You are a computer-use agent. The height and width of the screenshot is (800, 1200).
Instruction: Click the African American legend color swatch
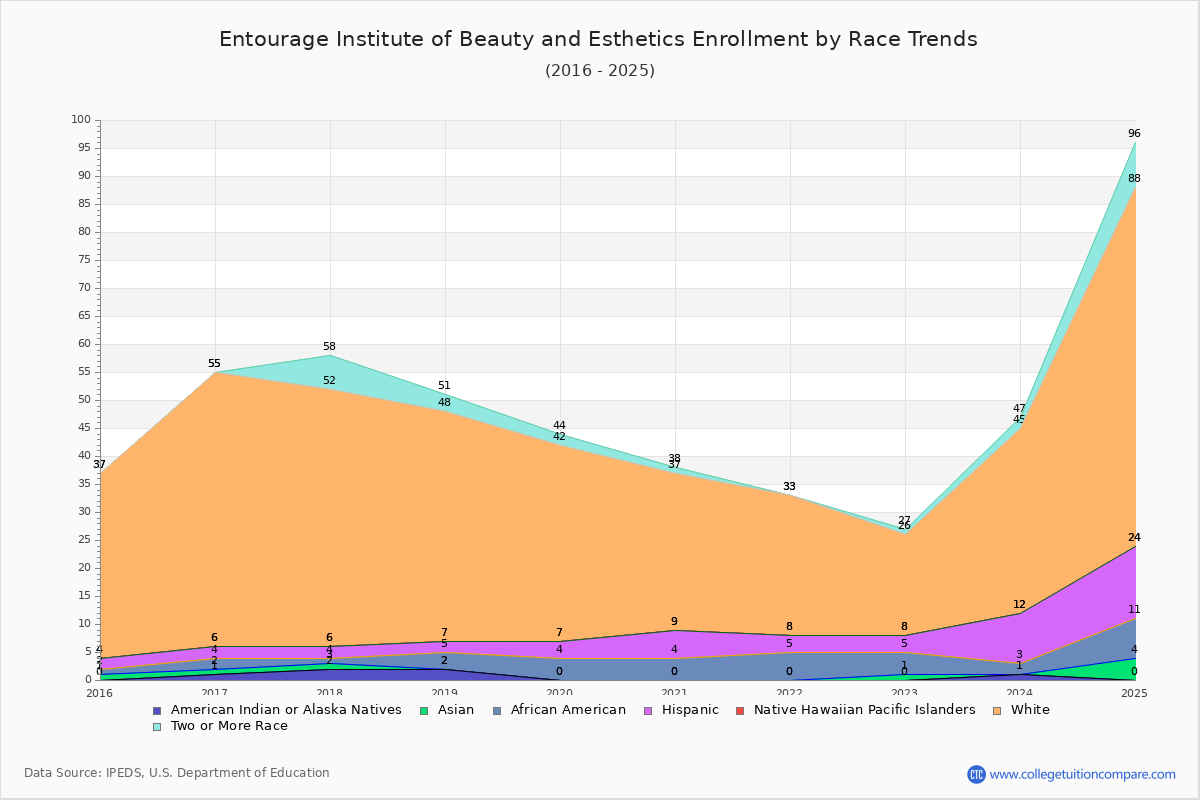[x=496, y=710]
